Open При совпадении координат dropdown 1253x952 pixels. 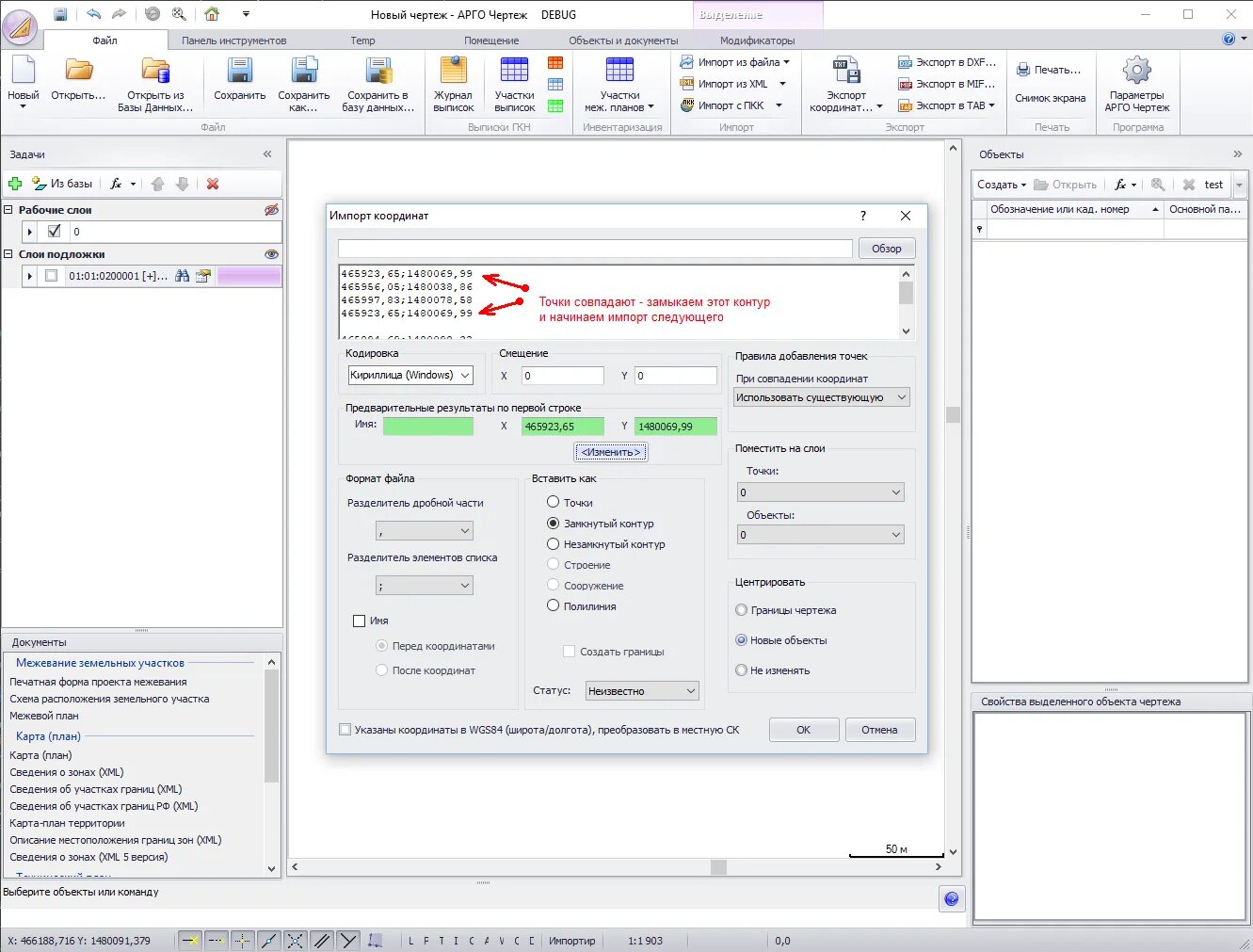[822, 397]
